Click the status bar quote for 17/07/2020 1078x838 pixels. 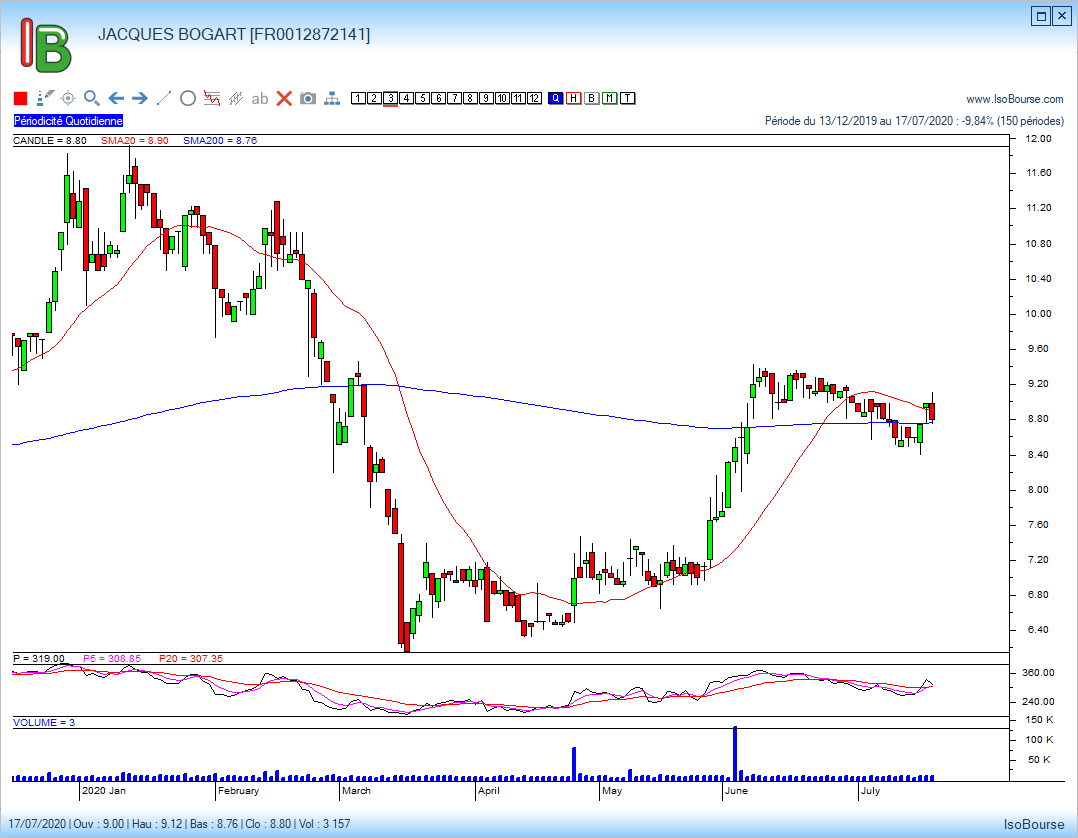click(x=179, y=824)
